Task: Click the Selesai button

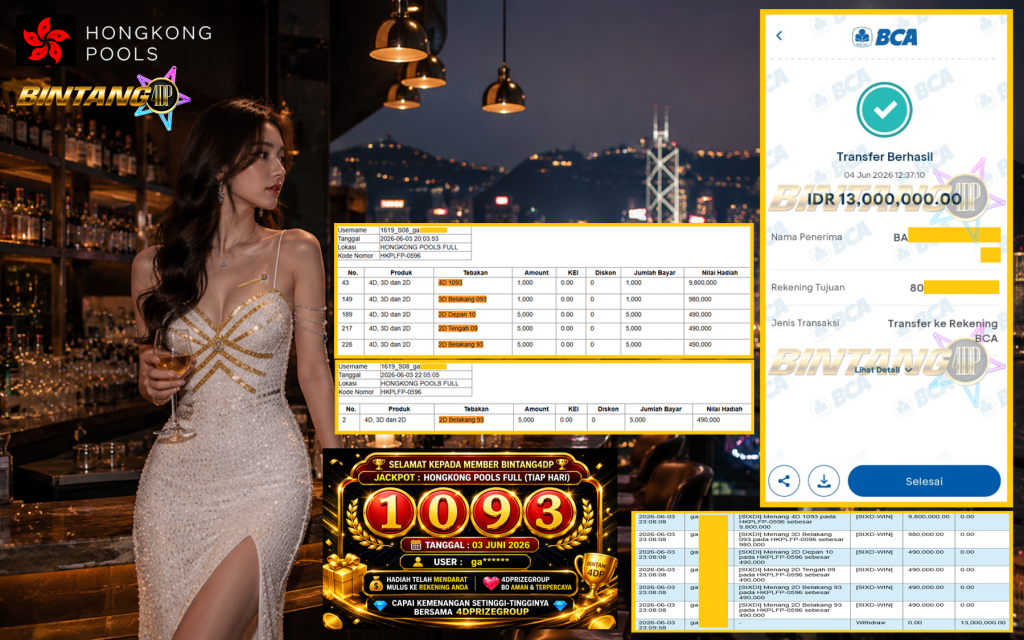Action: [x=923, y=481]
